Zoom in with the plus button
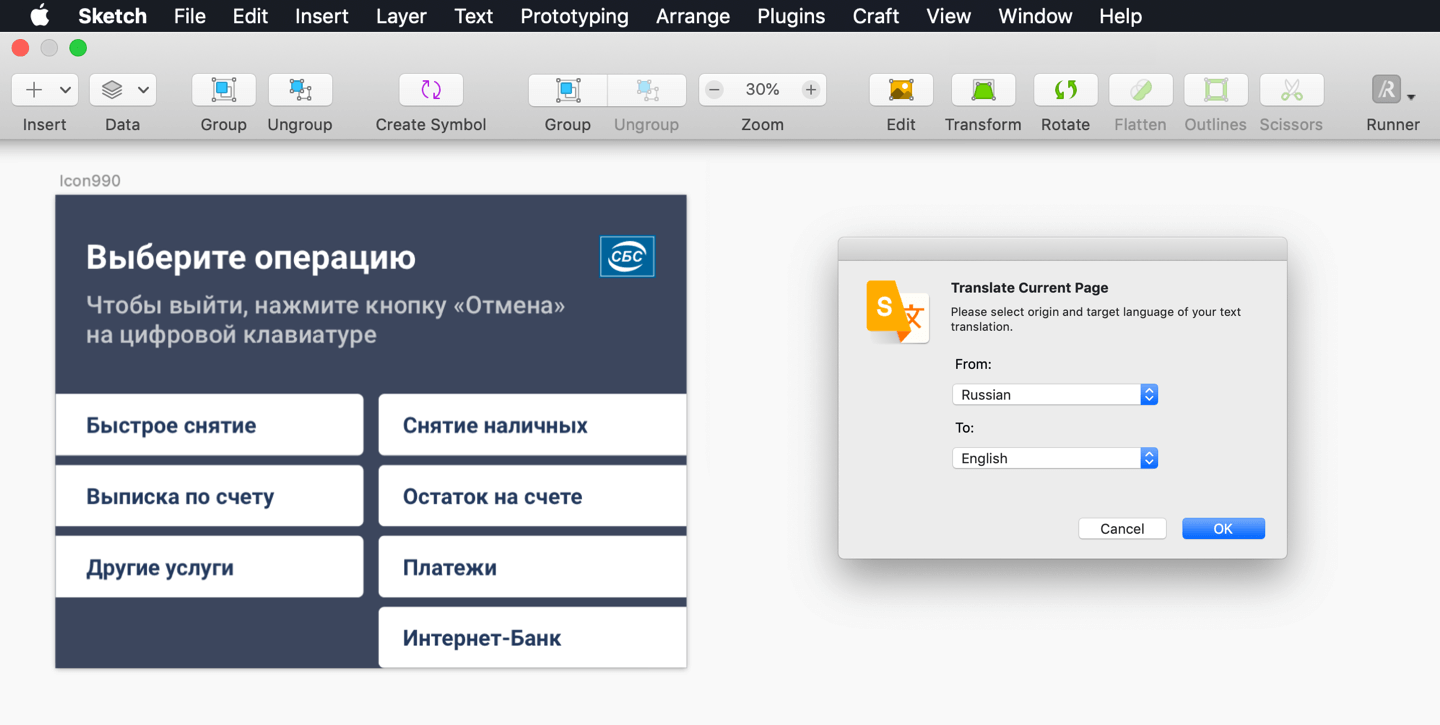 [x=810, y=90]
